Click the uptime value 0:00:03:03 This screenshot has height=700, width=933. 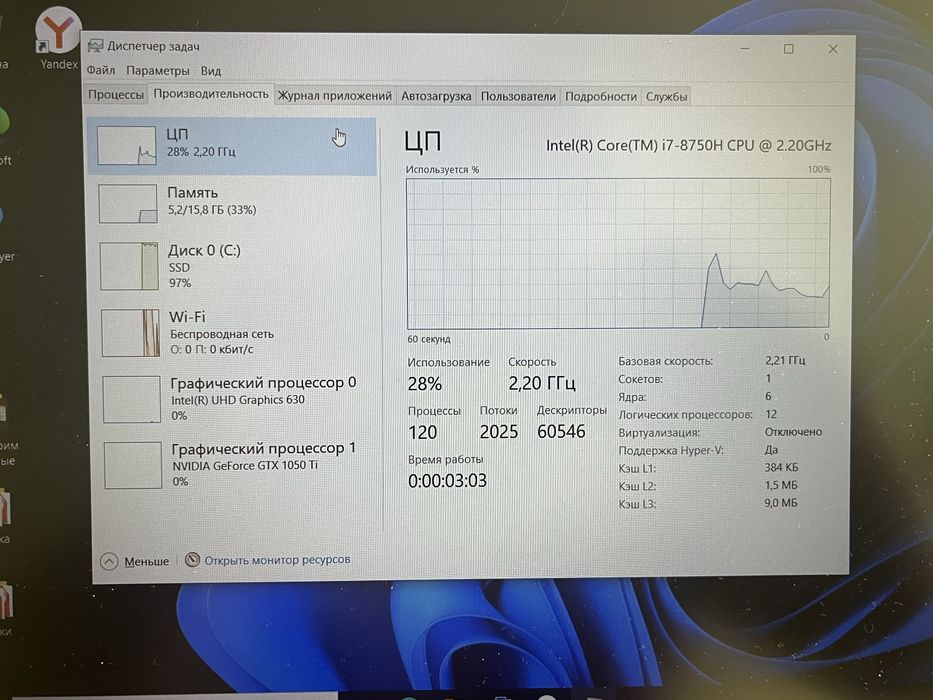447,480
